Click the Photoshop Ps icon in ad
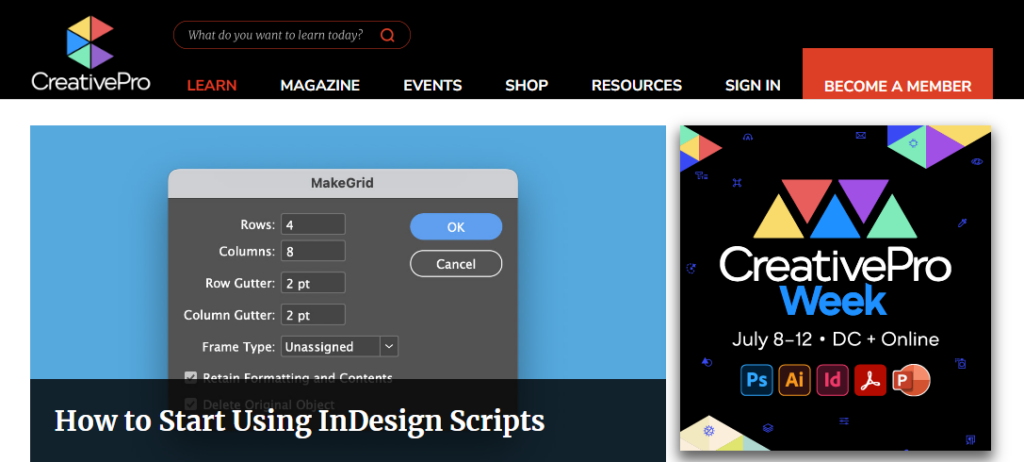Viewport: 1024px width, 462px height. coord(755,379)
